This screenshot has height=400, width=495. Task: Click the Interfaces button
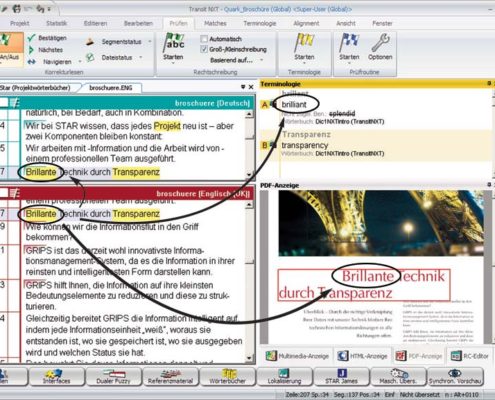[x=56, y=377]
